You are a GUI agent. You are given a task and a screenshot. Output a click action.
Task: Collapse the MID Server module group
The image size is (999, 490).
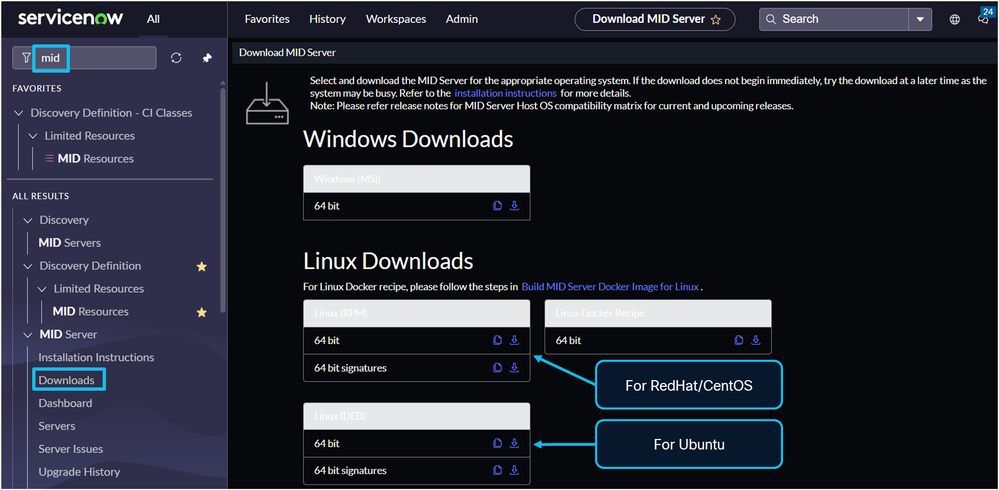click(27, 335)
